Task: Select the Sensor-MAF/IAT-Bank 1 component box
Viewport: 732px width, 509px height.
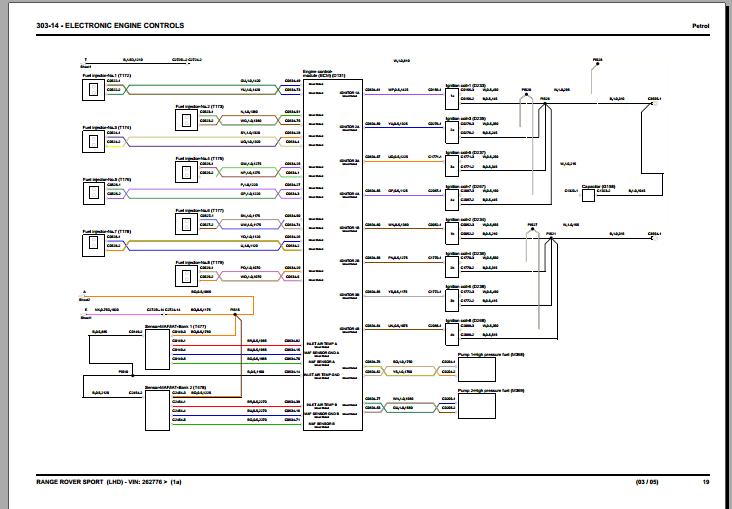Action: (x=157, y=349)
